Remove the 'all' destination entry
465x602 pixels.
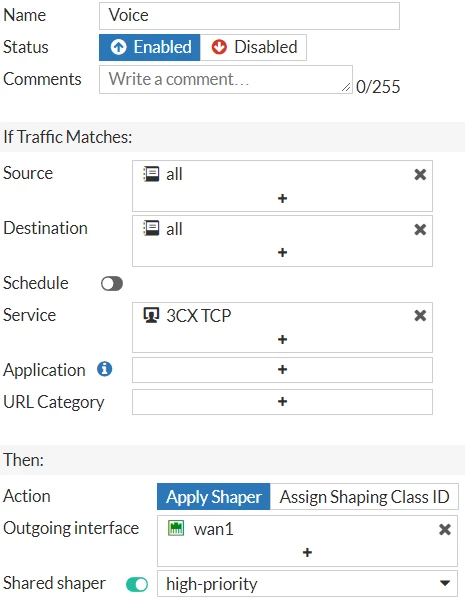(x=420, y=230)
